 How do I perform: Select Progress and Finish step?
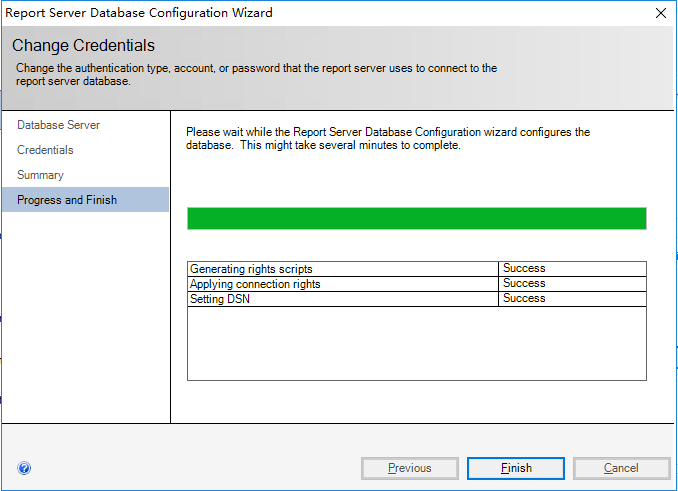pyautogui.click(x=85, y=200)
